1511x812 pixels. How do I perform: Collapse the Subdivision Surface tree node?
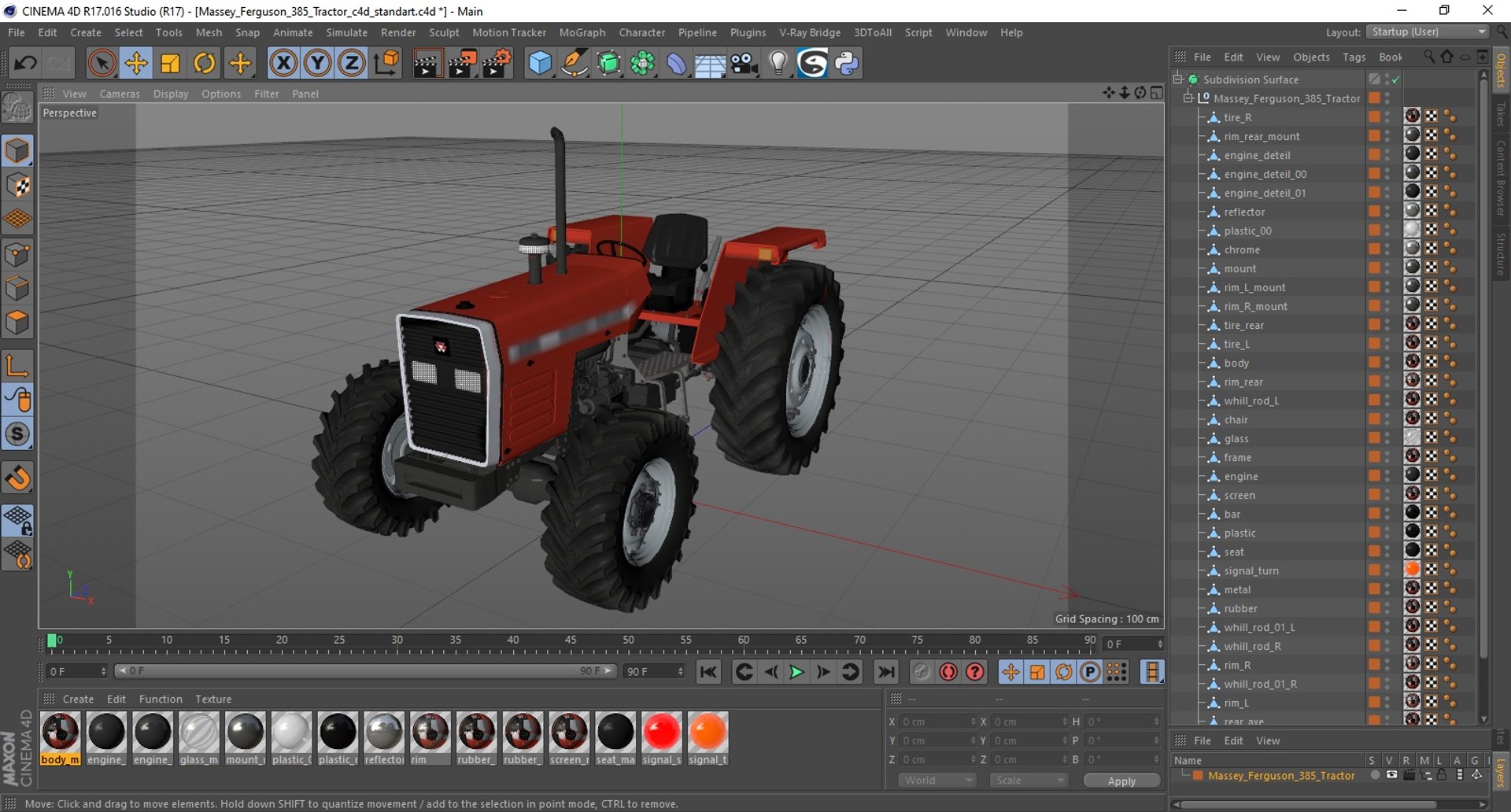1178,79
